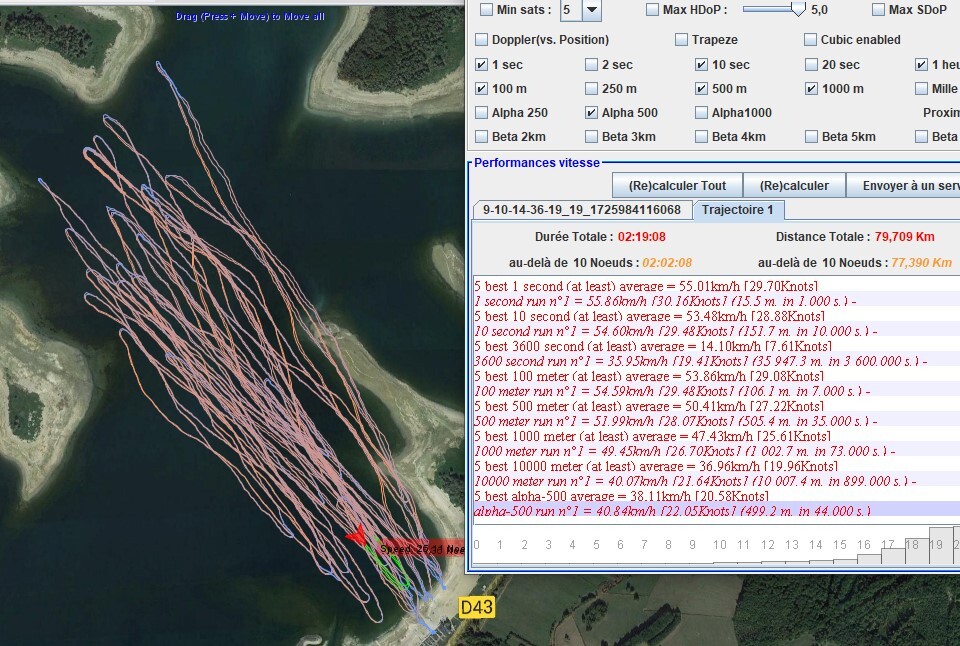960x646 pixels.
Task: Select the 3600 second run n°1 line
Action: click(716, 361)
